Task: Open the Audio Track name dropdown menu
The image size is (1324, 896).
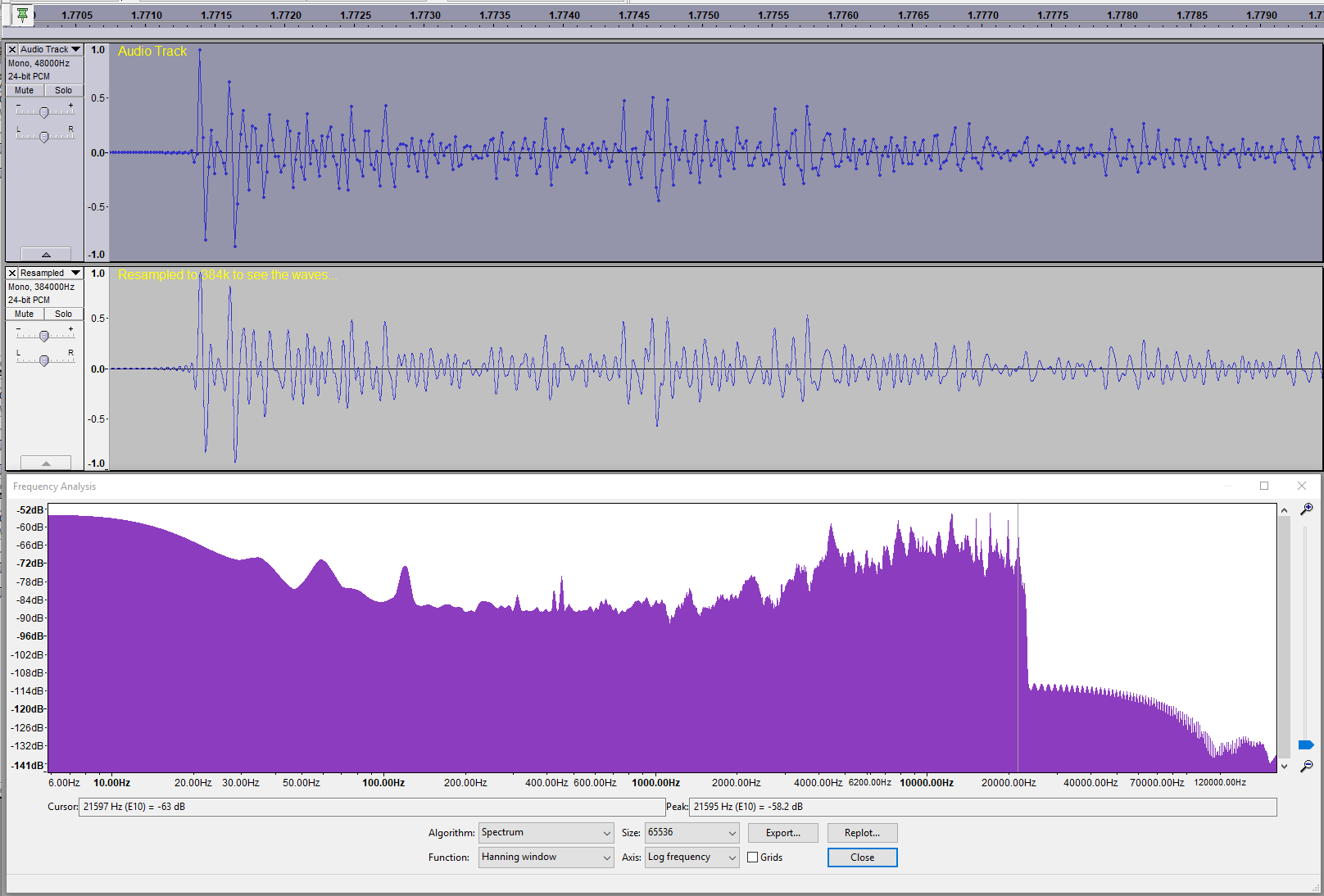Action: tap(50, 49)
